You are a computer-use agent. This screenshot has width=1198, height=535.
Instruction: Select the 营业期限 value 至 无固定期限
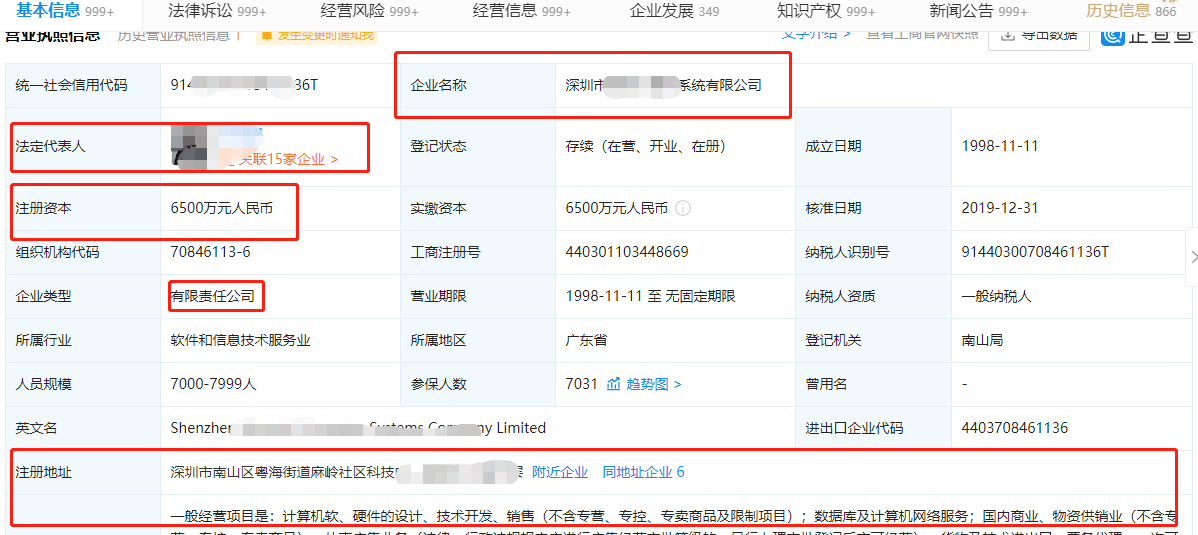click(650, 297)
